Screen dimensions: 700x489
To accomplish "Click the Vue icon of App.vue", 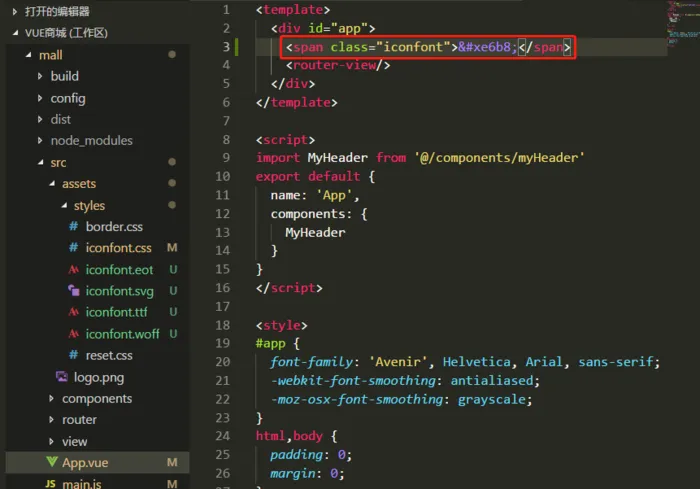I will click(x=52, y=462).
